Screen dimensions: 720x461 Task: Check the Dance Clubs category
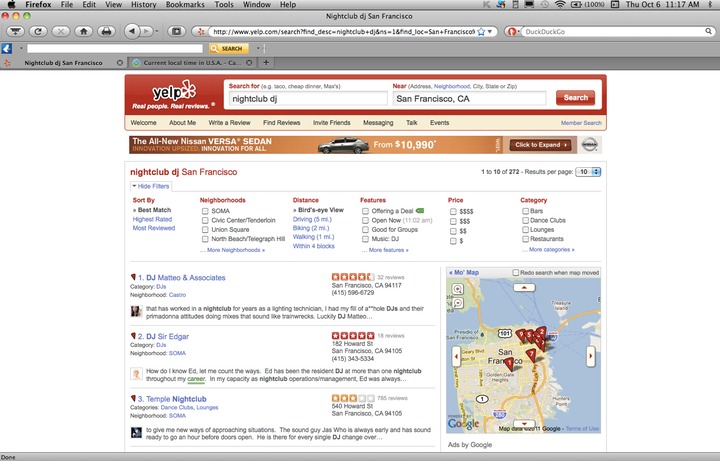pyautogui.click(x=525, y=220)
